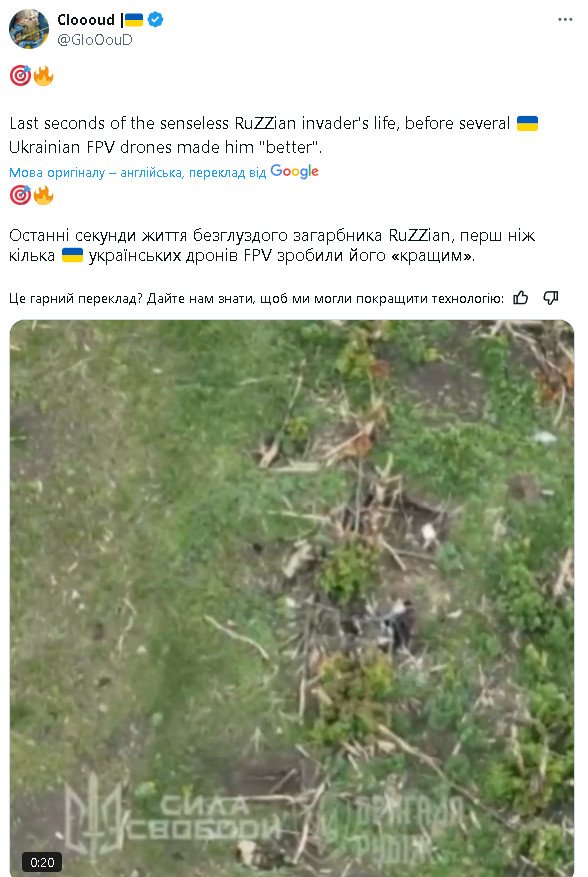Click the thumbs-up translation feedback icon
Screen dimensions: 588x877
(521, 298)
